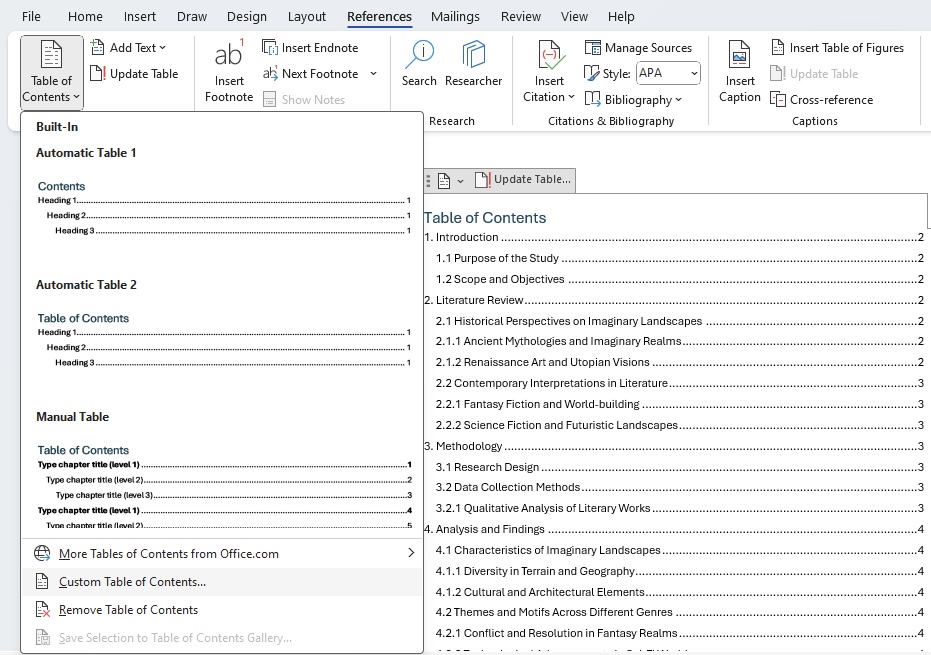Click Cross-reference
The image size is (931, 655).
(822, 100)
